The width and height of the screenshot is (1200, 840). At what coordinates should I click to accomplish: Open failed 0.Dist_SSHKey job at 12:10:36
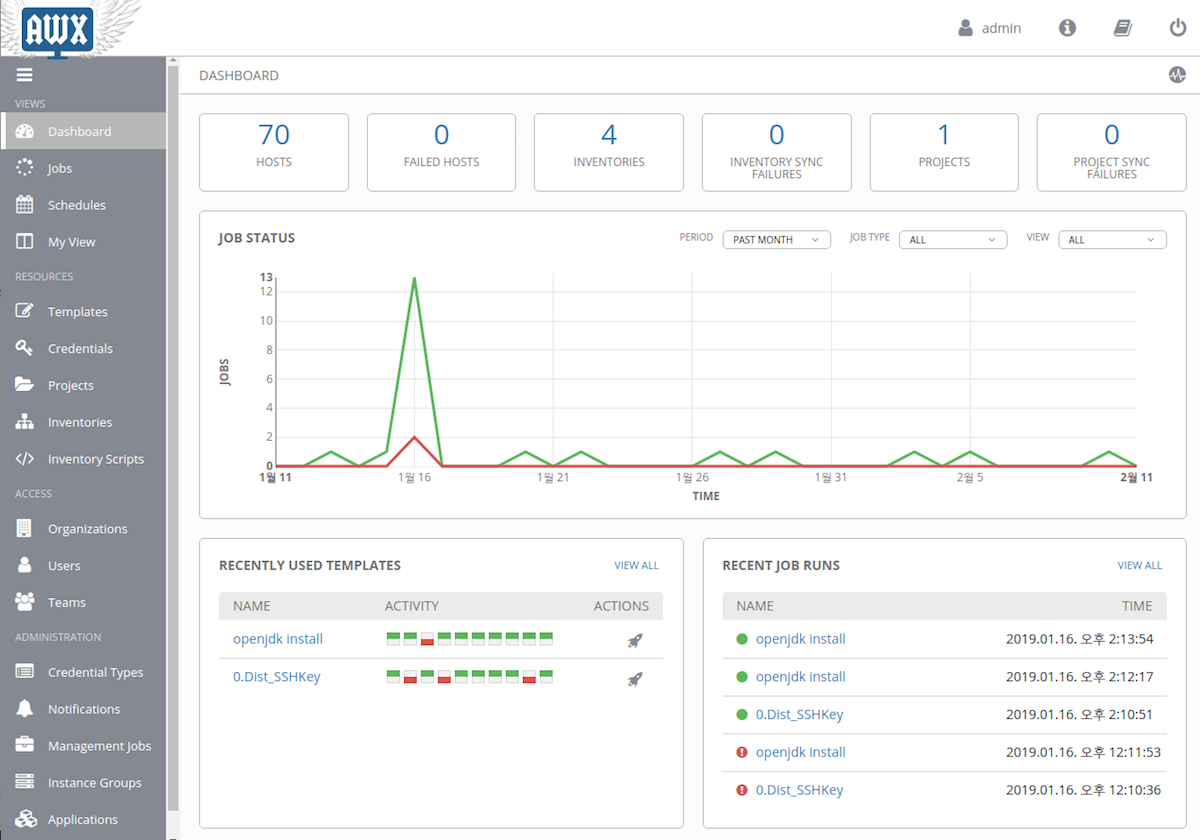coord(800,790)
